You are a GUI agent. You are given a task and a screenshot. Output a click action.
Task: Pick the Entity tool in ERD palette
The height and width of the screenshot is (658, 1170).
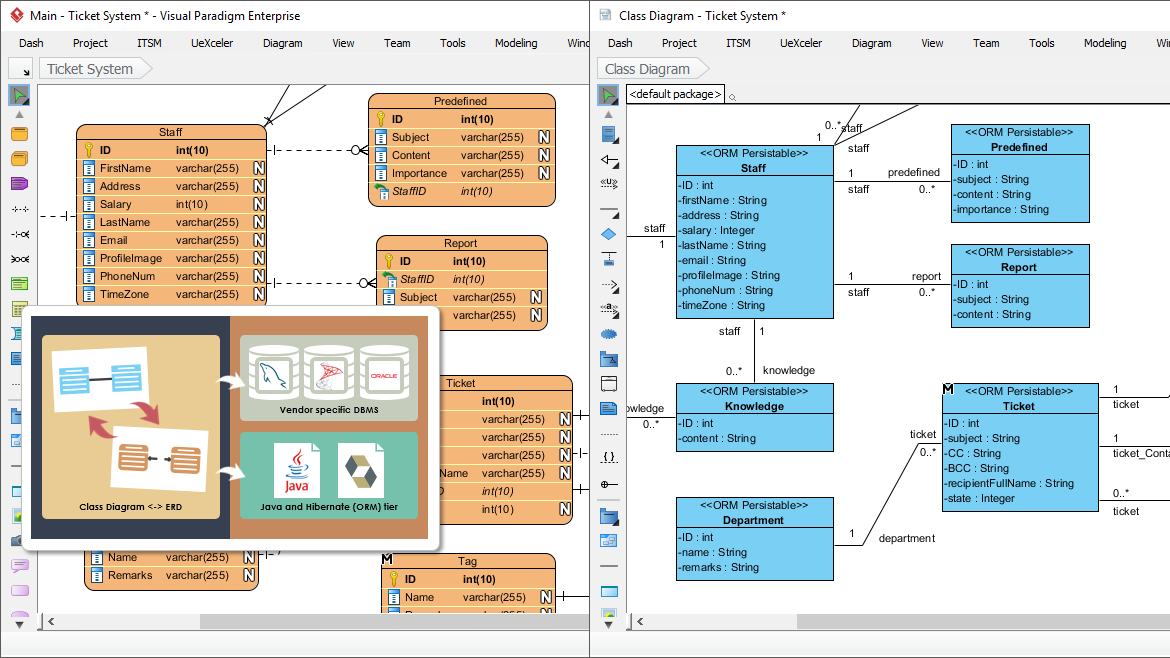pos(19,134)
